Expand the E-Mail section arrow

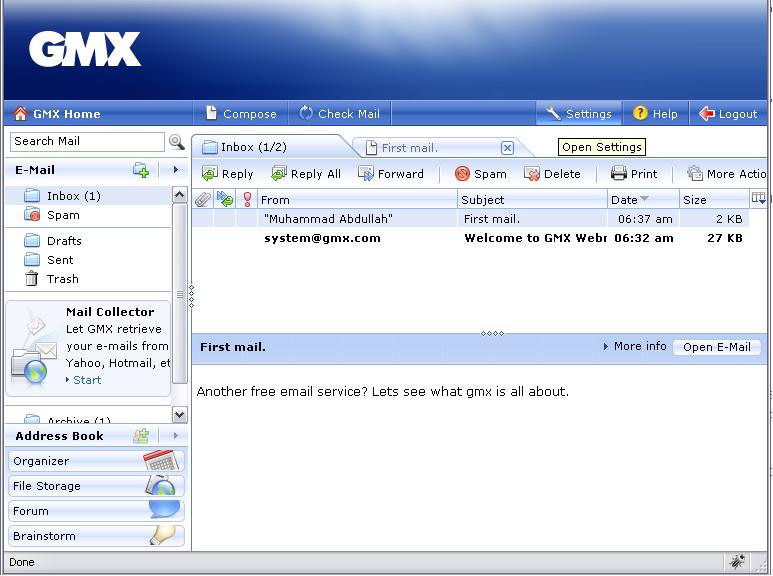coord(176,170)
